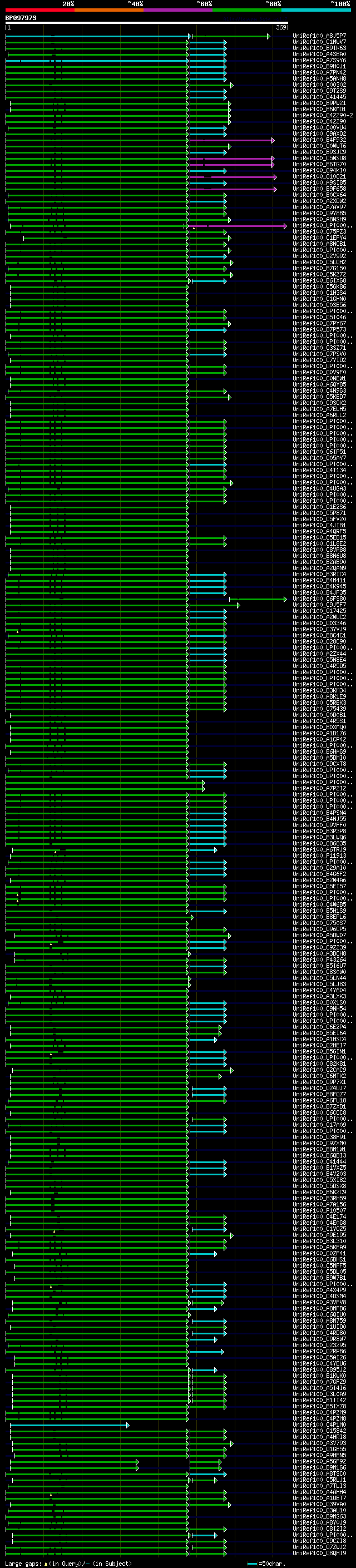The height and width of the screenshot is (1568, 356).
Task: Select hit label UniRef100_B4F932
Action: (319, 141)
